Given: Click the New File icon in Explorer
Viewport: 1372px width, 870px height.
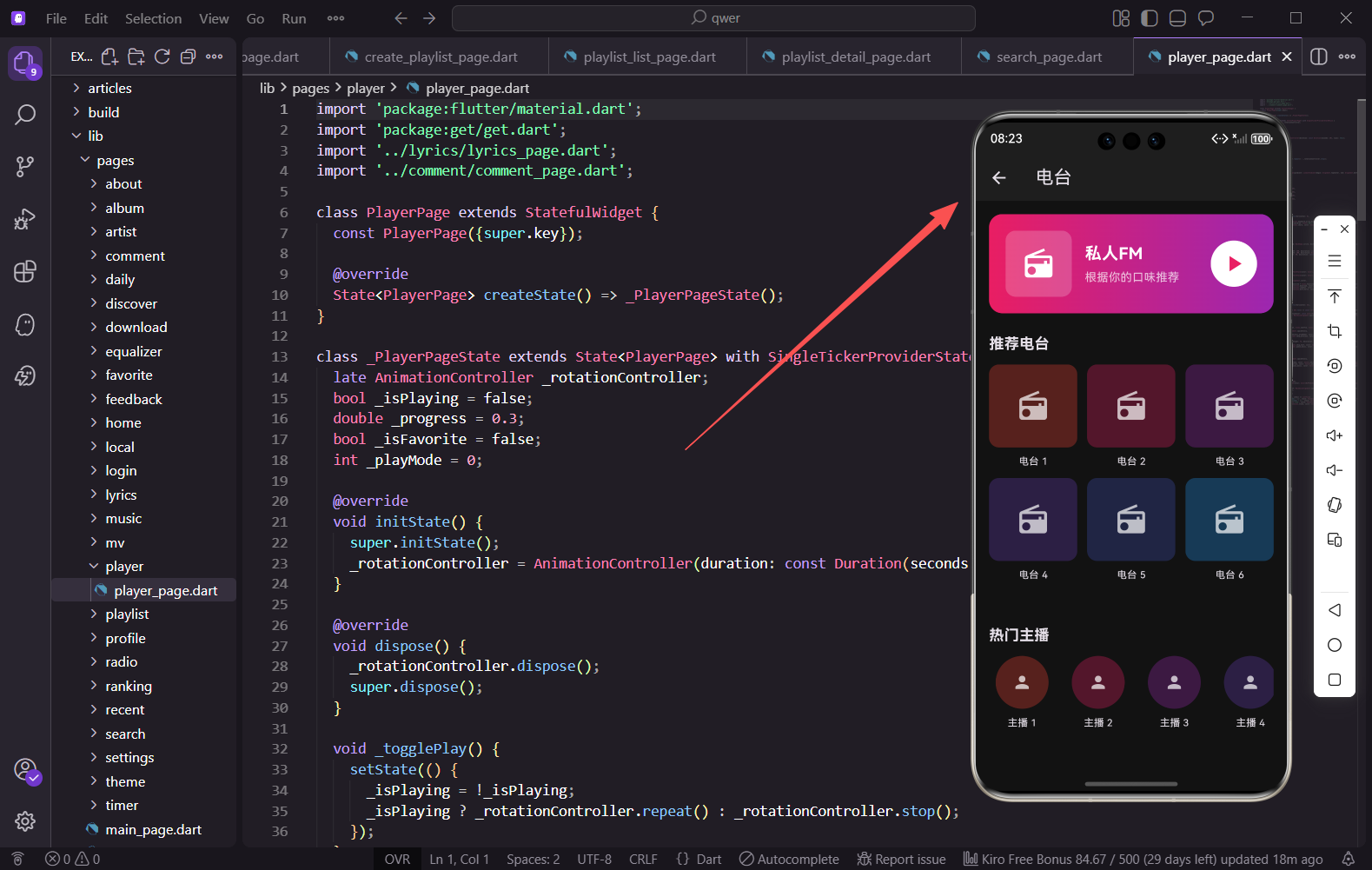Looking at the screenshot, I should pyautogui.click(x=109, y=56).
